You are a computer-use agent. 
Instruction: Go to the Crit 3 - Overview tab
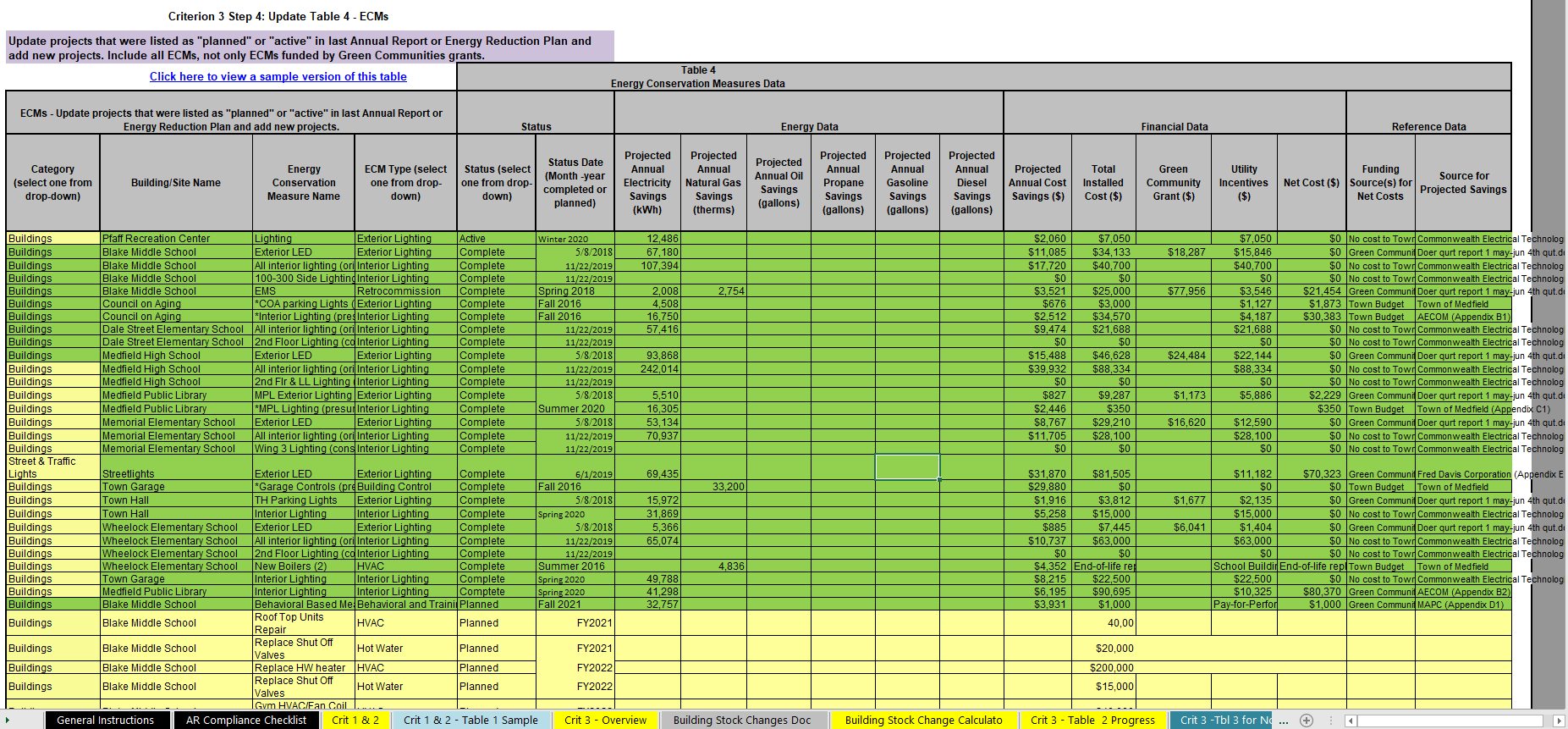(605, 721)
